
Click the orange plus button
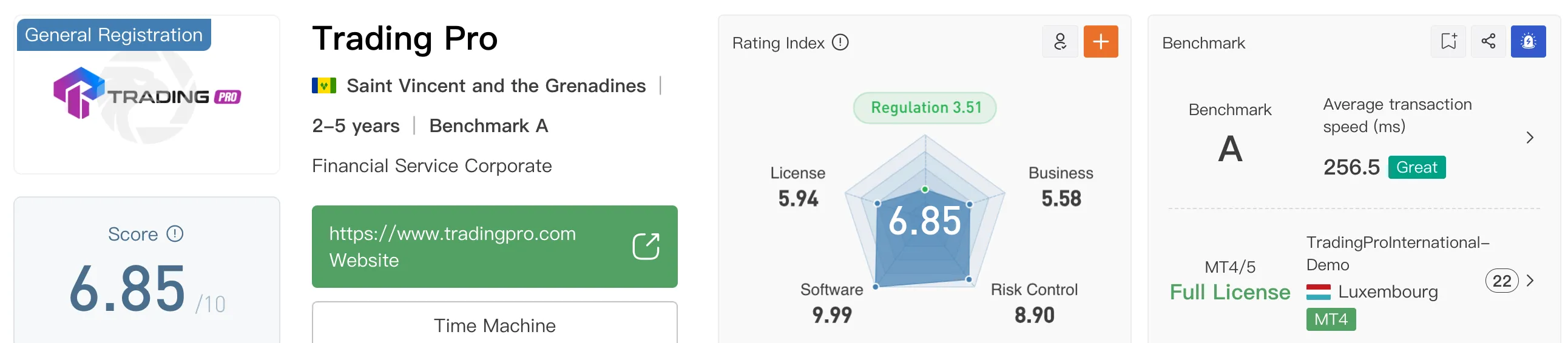pyautogui.click(x=1101, y=41)
